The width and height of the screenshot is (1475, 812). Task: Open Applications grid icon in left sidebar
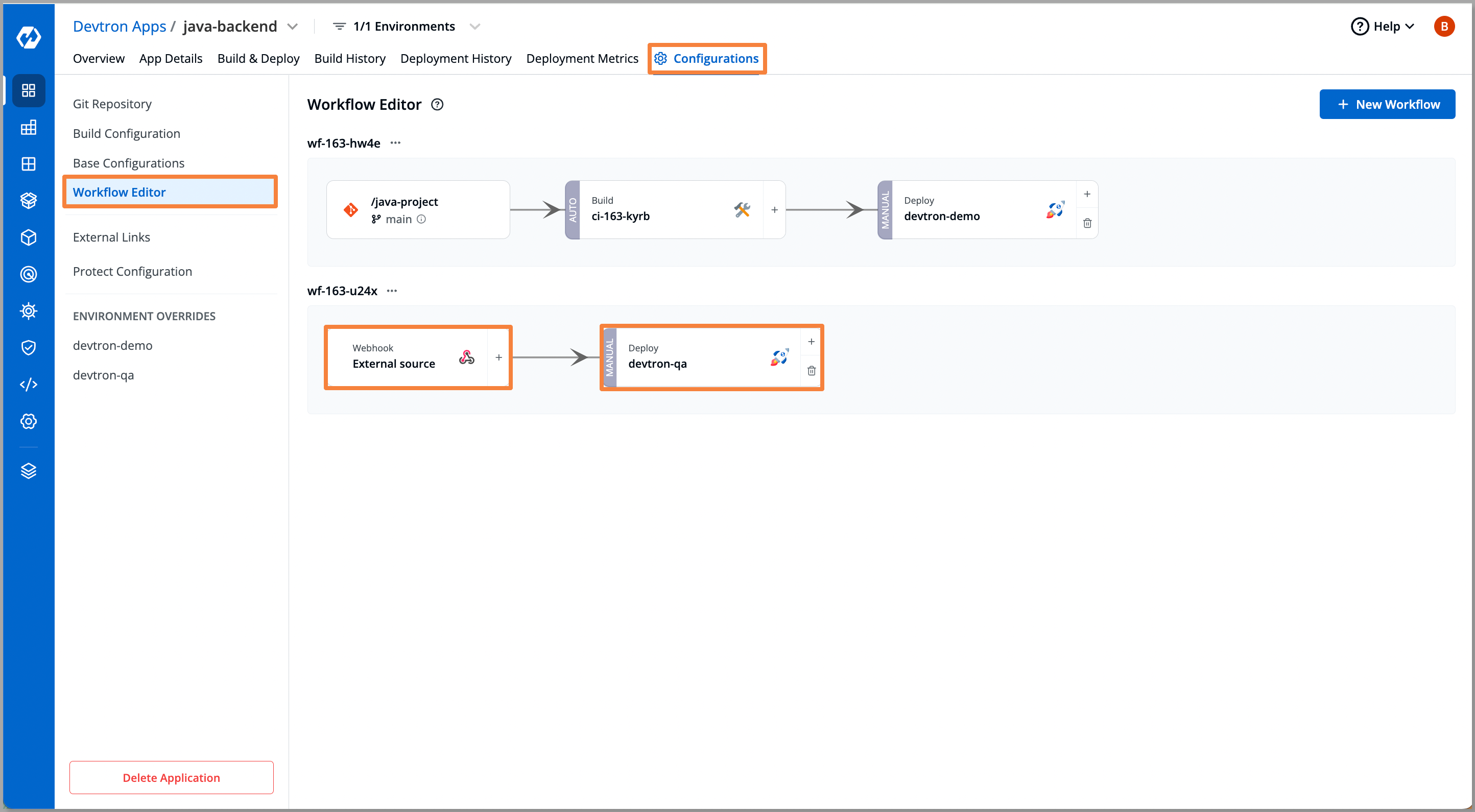29,90
